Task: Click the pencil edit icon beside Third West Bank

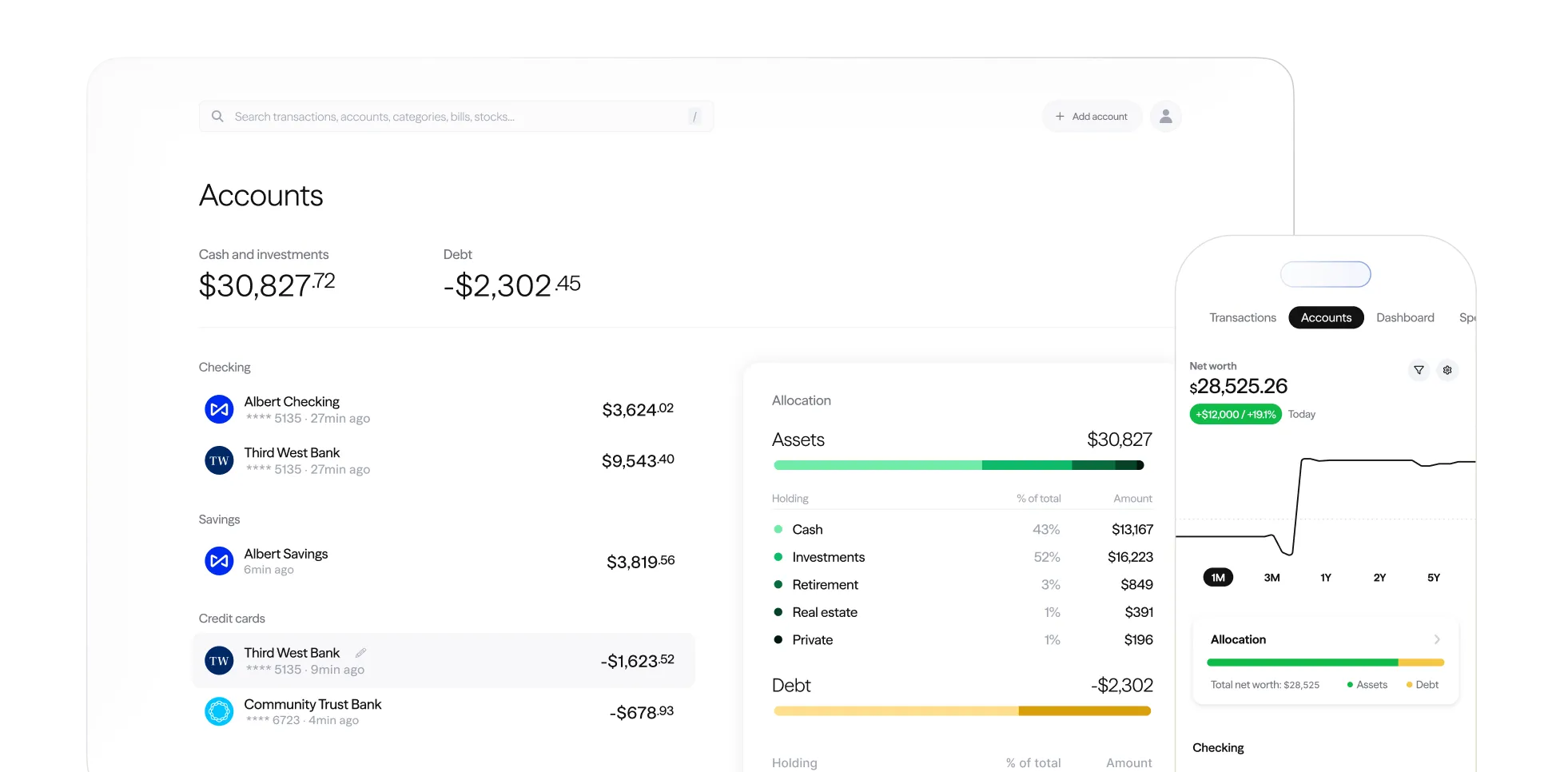Action: (x=360, y=653)
